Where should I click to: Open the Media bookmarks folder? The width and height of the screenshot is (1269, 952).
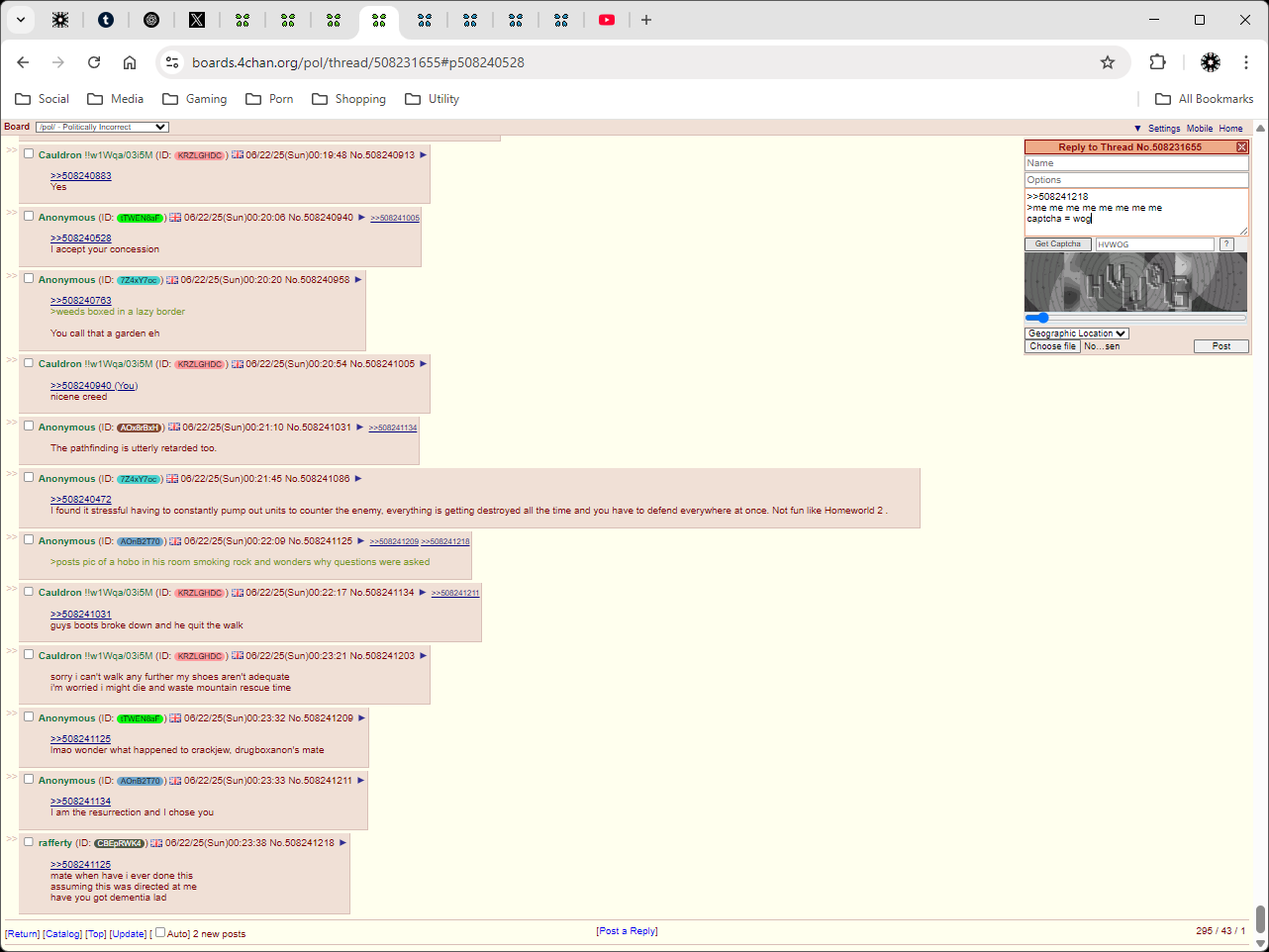(x=115, y=99)
